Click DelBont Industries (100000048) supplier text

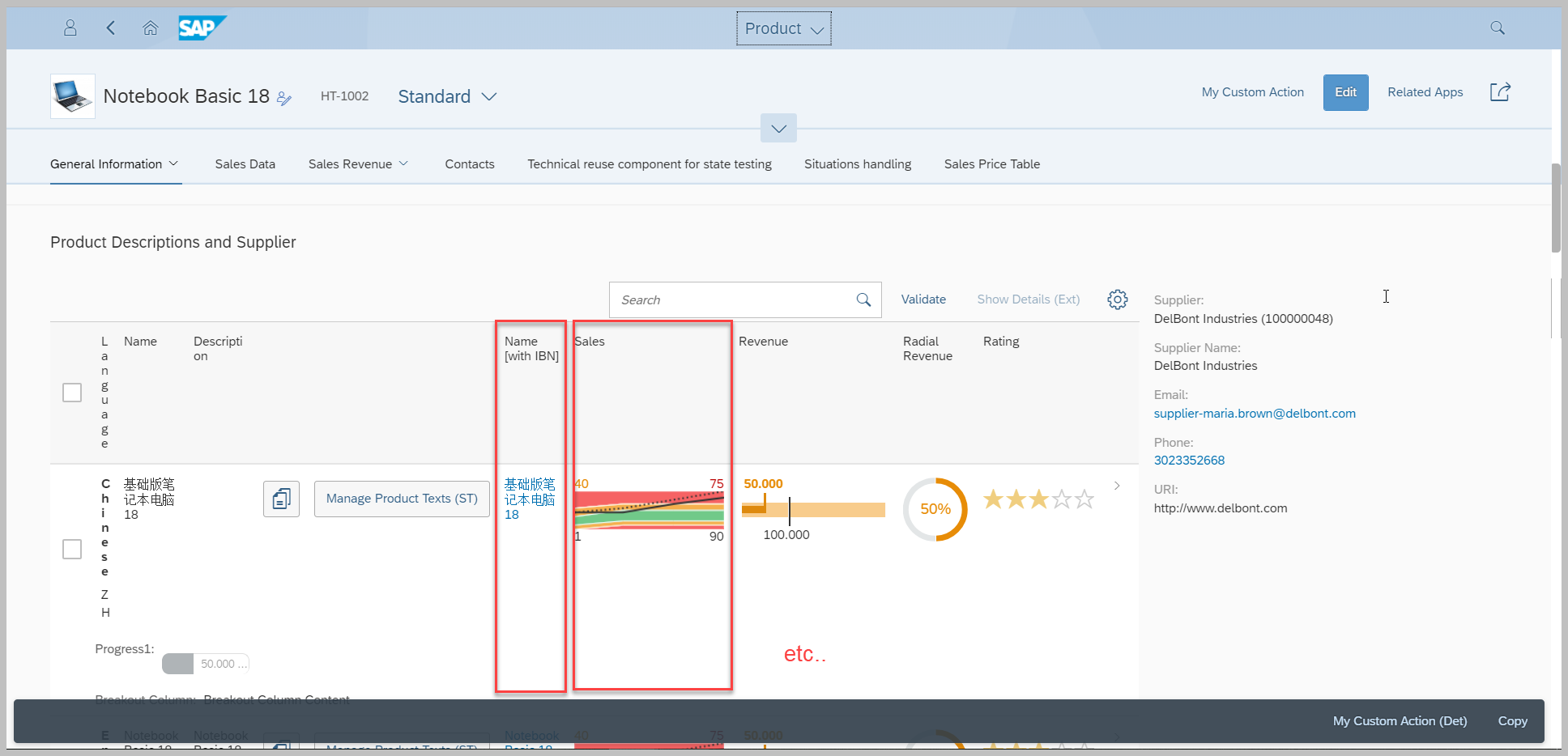[x=1243, y=319]
